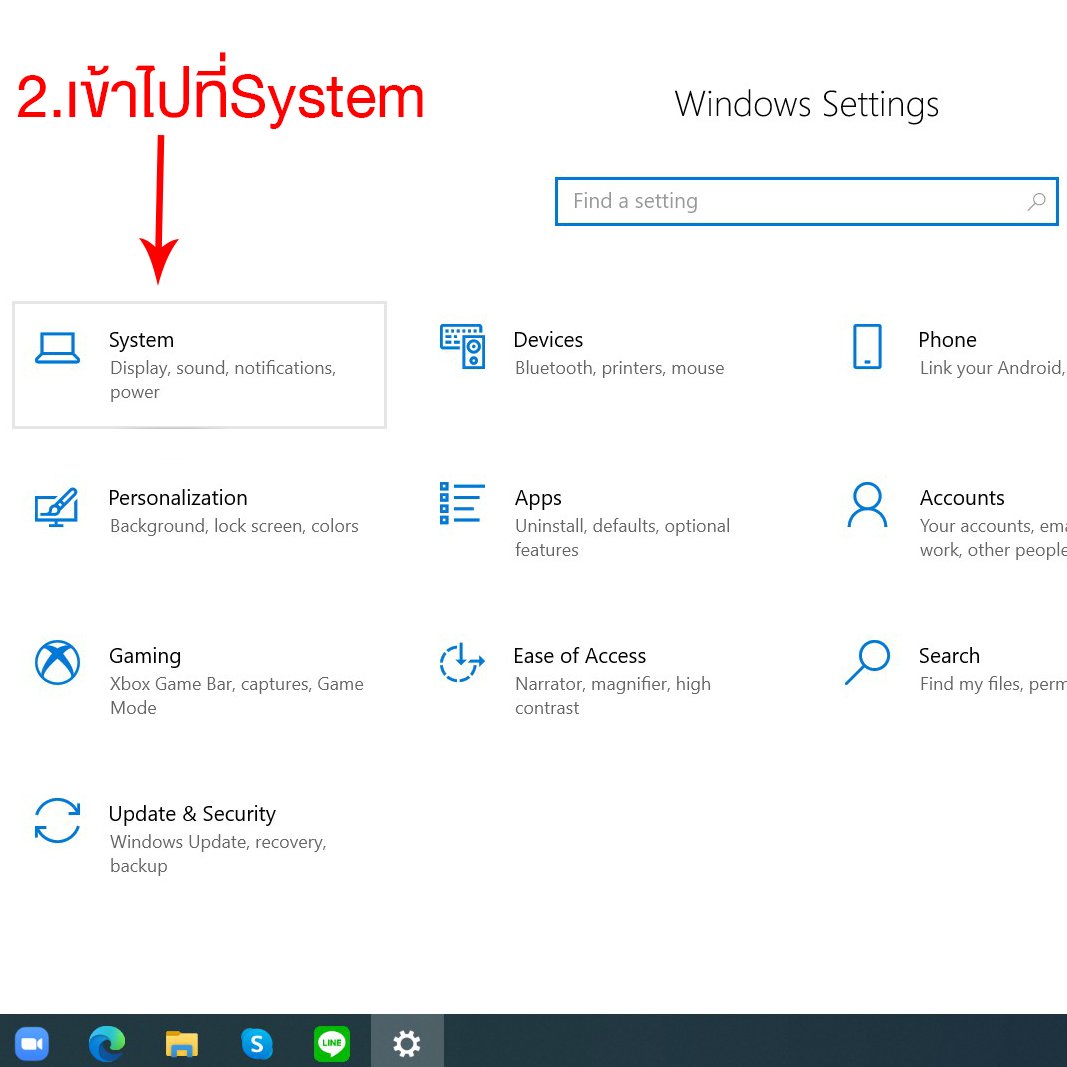Click the Update & Security sync icon
The width and height of the screenshot is (1067, 1067).
[57, 820]
